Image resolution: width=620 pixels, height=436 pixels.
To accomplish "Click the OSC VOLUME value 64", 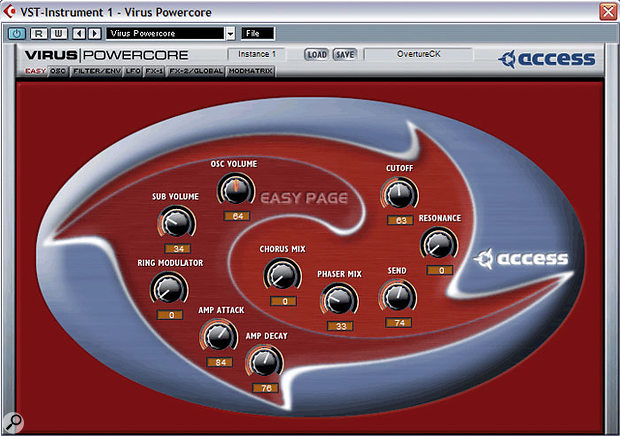I will (237, 216).
